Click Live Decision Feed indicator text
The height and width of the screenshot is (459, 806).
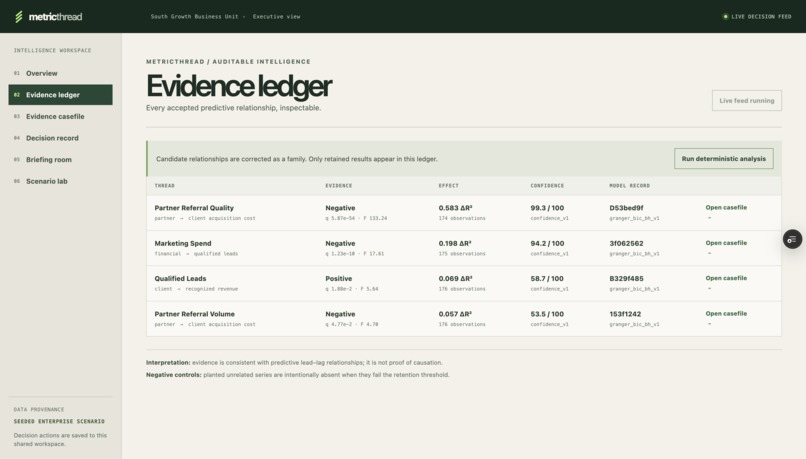761,16
